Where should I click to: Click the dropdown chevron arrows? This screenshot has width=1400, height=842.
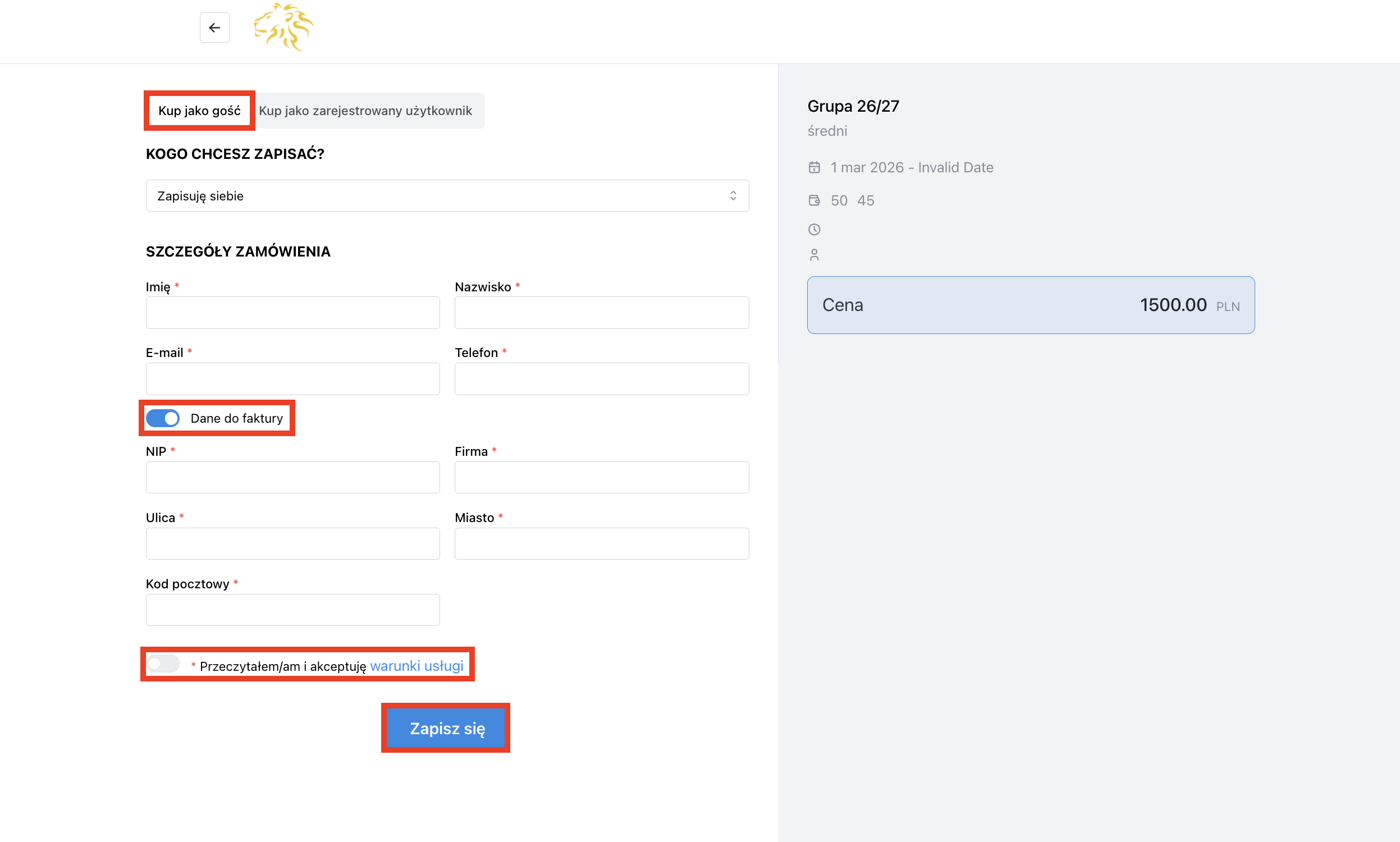(x=733, y=196)
